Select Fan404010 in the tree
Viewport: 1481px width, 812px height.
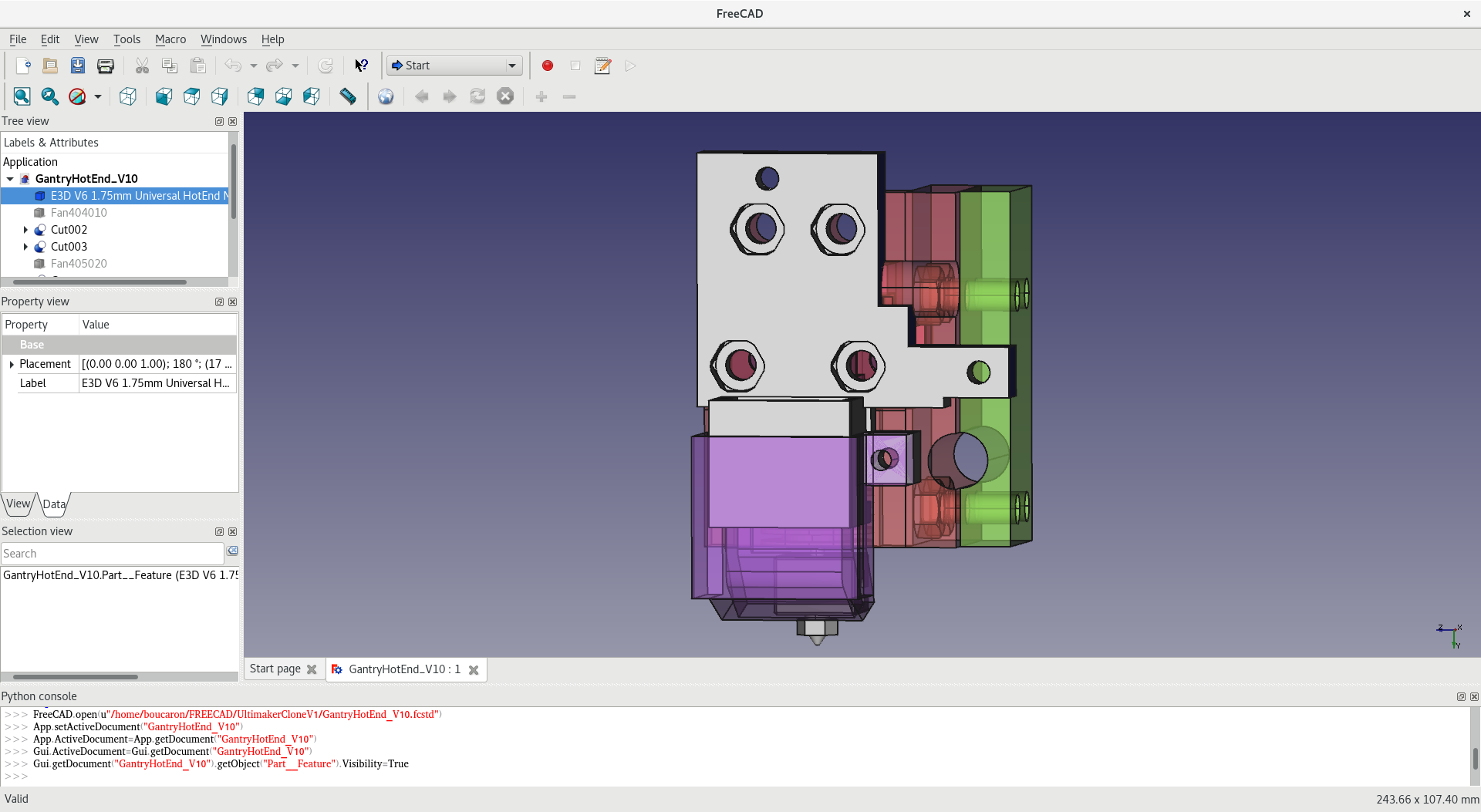coord(79,213)
